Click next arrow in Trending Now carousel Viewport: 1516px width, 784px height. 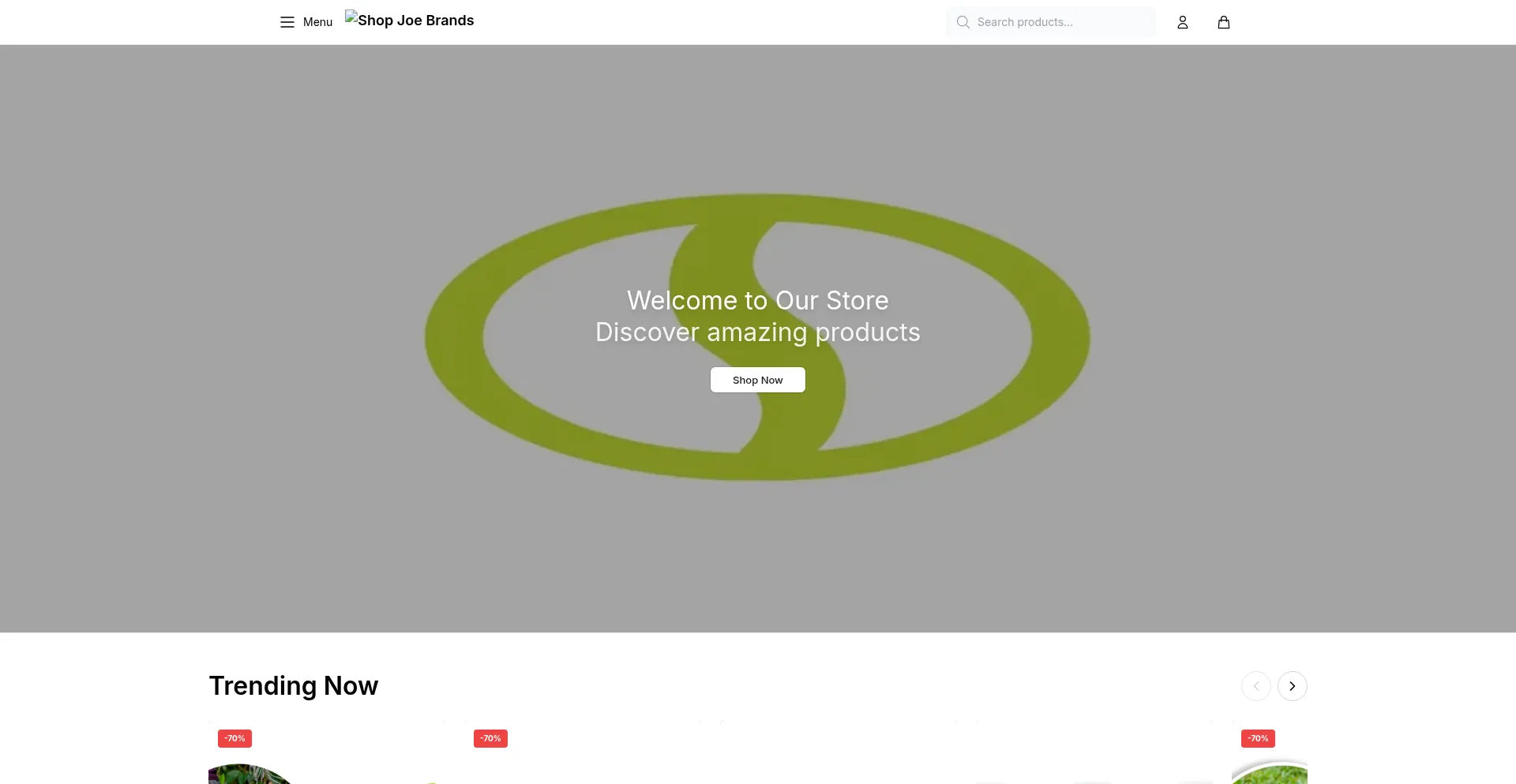(x=1292, y=686)
